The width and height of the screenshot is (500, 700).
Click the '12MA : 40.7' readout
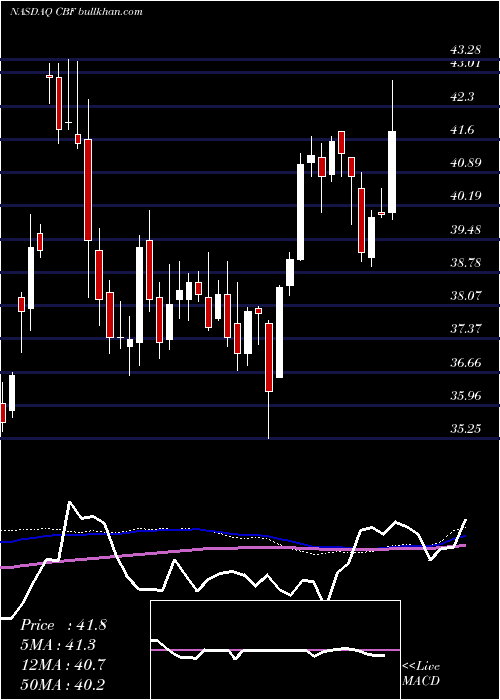click(x=63, y=664)
